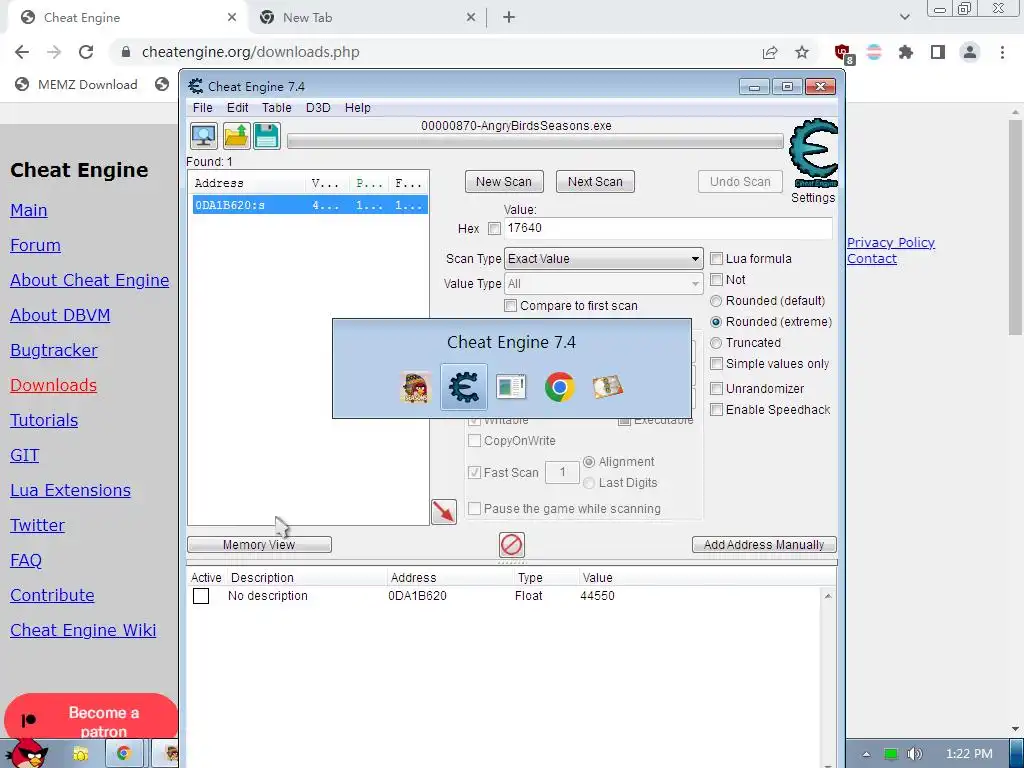Click the scan progress bar
Viewport: 1024px width, 768px height.
pyautogui.click(x=535, y=142)
